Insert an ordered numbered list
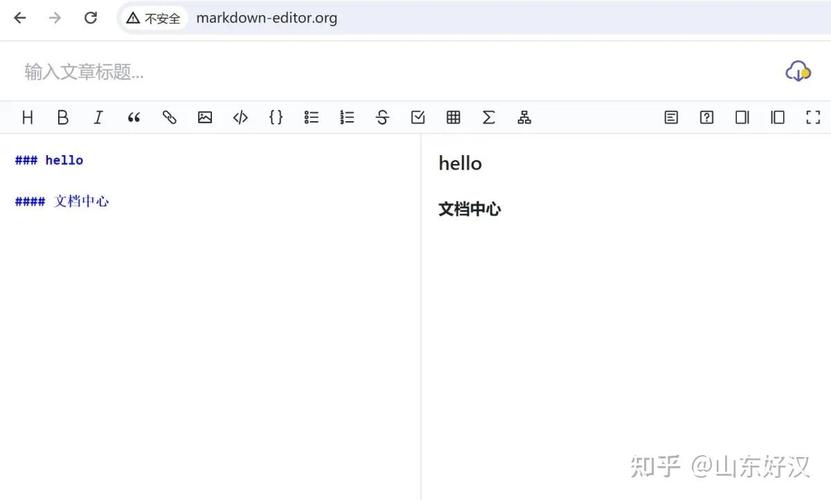 [347, 117]
